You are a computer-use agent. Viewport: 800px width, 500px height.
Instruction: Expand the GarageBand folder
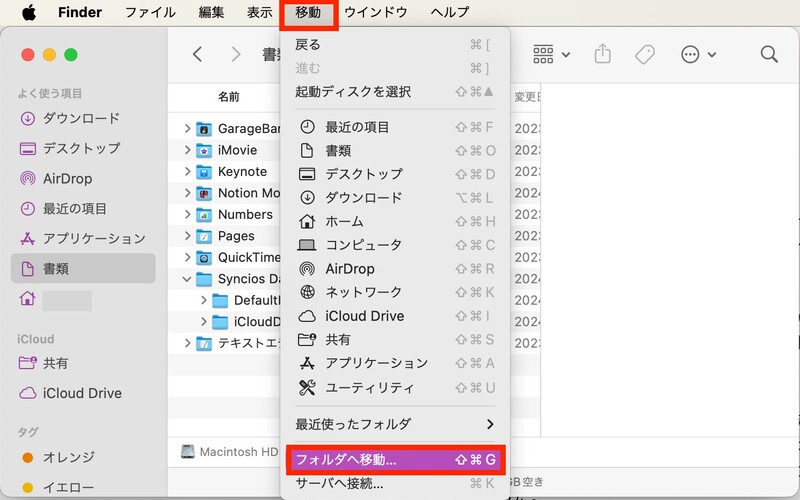click(x=187, y=129)
